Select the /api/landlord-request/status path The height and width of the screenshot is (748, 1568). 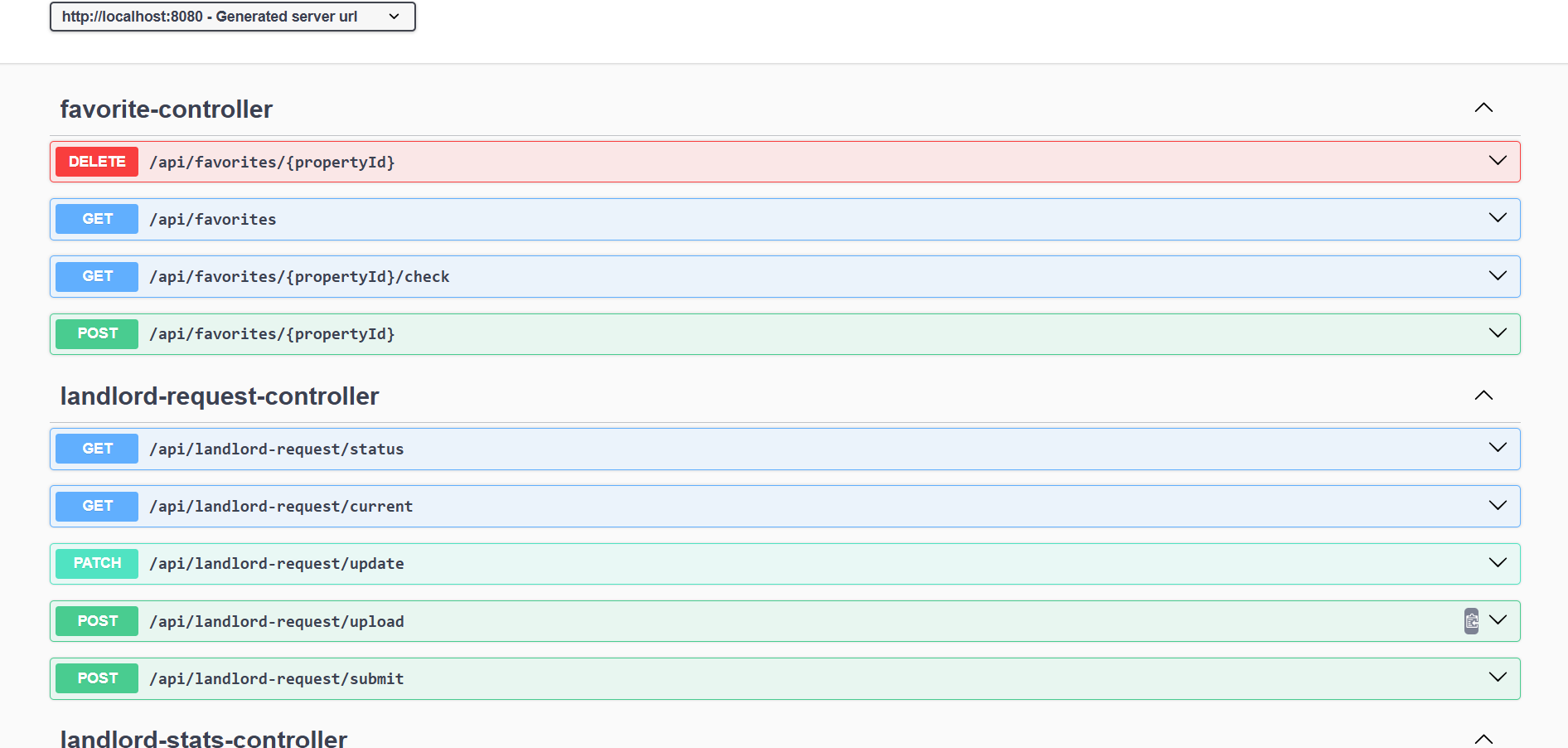[x=277, y=449]
